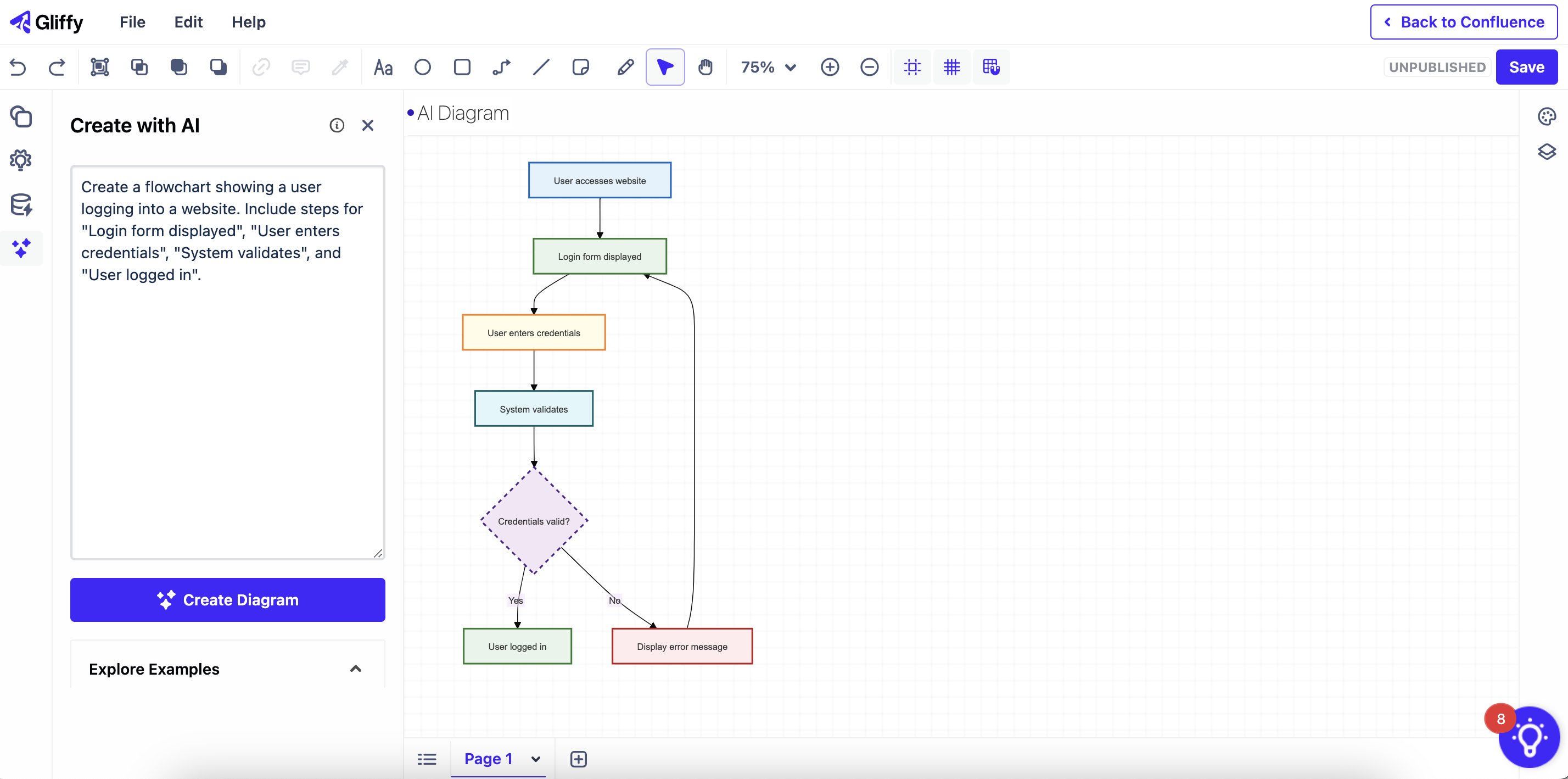Click the Save button
The image size is (1568, 779).
tap(1527, 67)
